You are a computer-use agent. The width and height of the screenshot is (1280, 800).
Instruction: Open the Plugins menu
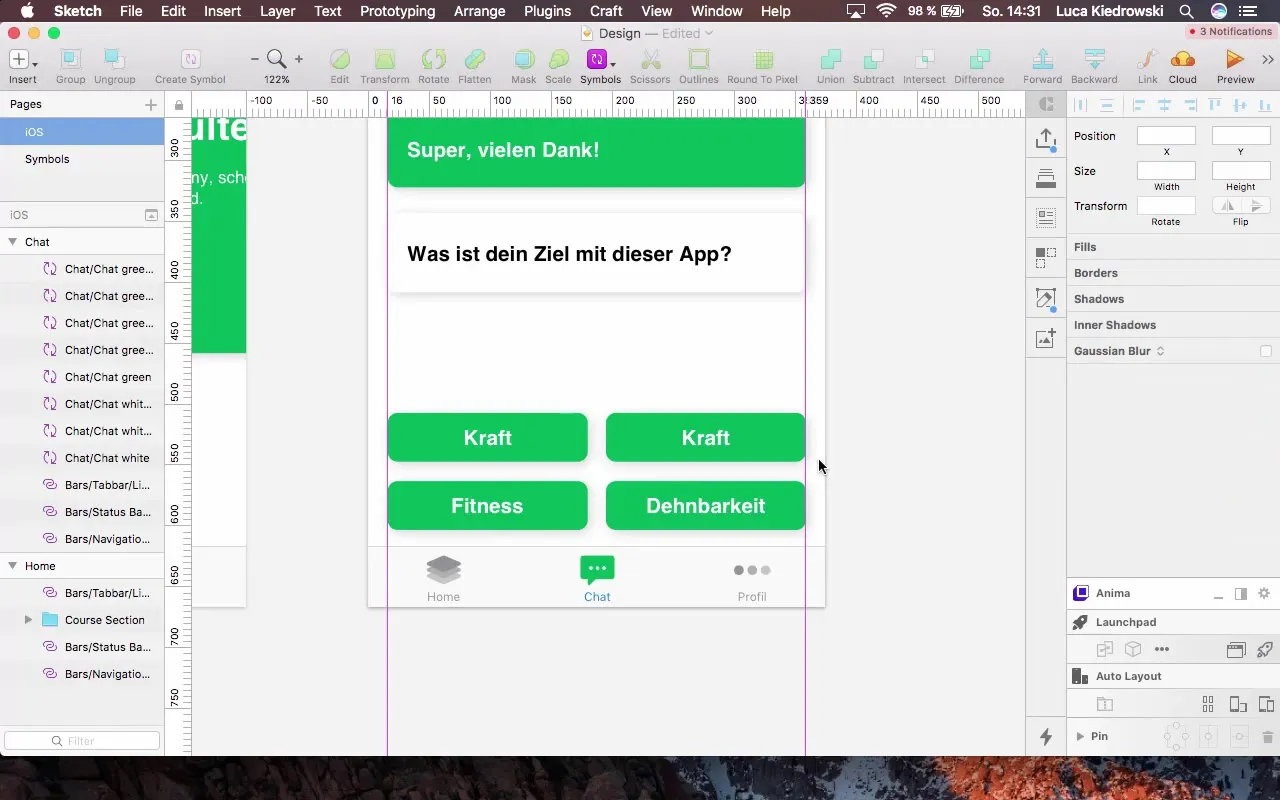[547, 11]
